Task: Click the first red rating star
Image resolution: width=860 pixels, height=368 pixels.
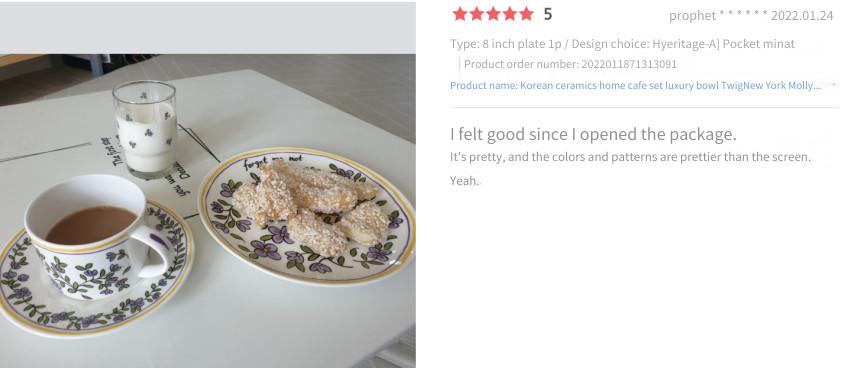Action: (x=460, y=14)
